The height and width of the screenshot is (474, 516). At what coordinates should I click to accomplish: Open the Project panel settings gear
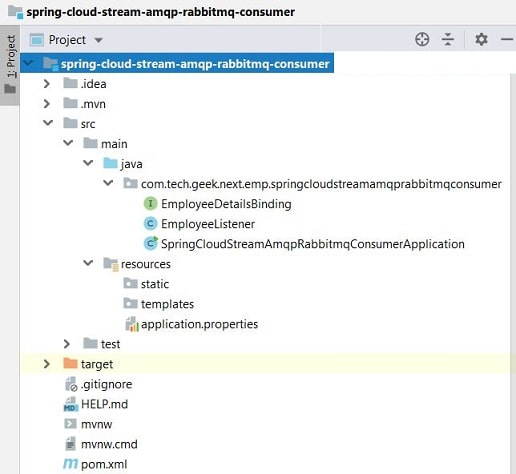pos(481,40)
